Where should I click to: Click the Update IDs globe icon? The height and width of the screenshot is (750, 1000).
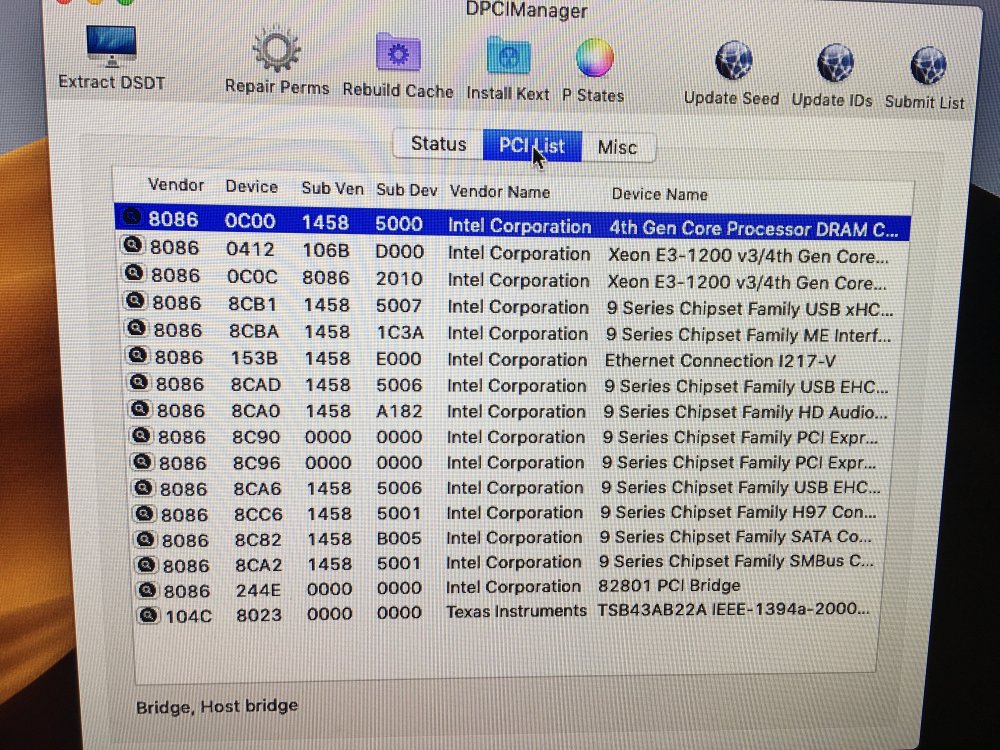[835, 63]
